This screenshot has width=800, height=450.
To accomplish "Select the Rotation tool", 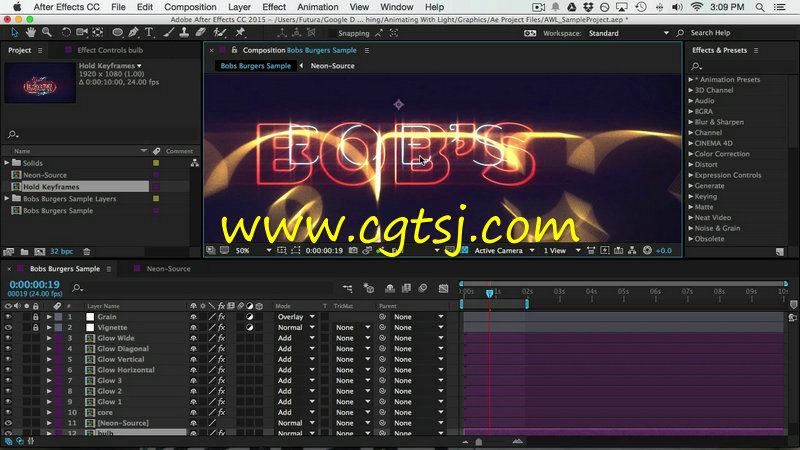I will [66, 33].
